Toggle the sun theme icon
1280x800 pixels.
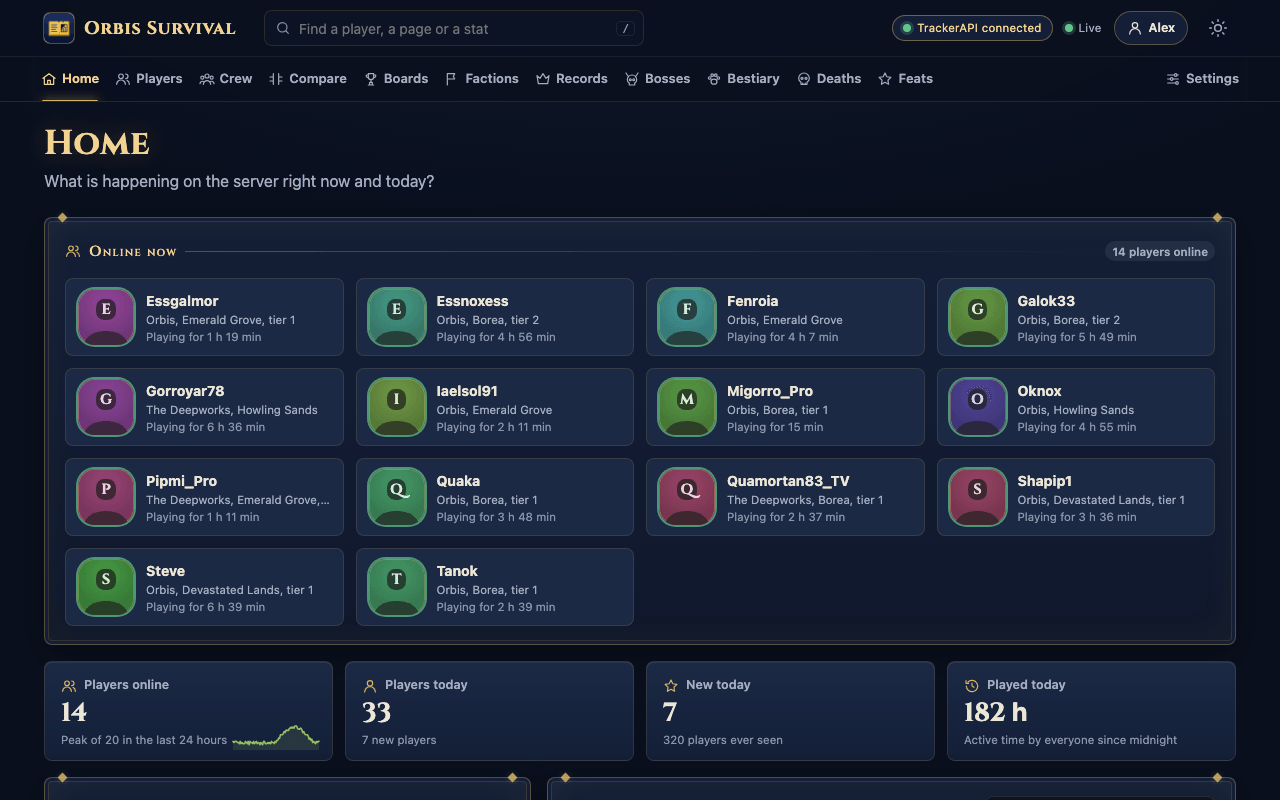(x=1217, y=28)
